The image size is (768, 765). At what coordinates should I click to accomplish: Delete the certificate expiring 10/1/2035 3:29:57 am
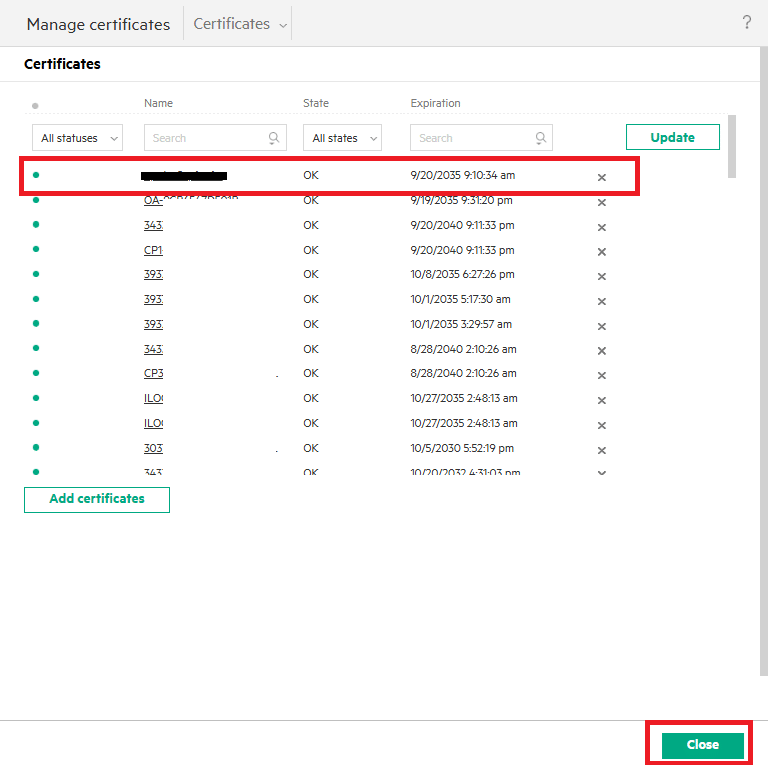pos(602,326)
